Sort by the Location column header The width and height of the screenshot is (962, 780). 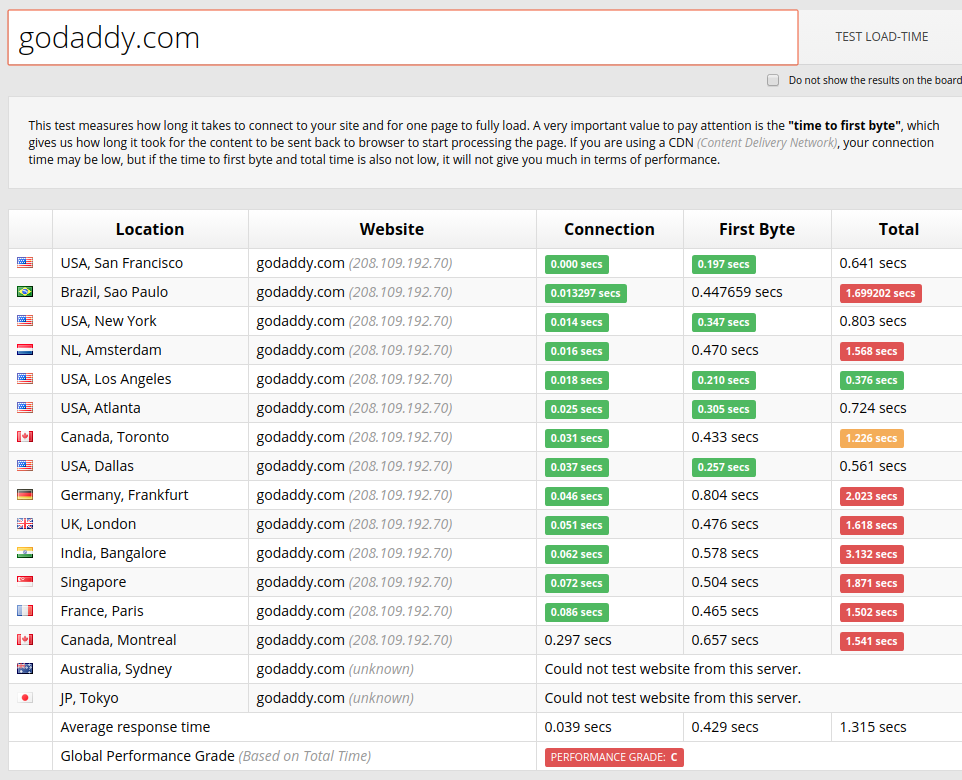click(150, 229)
